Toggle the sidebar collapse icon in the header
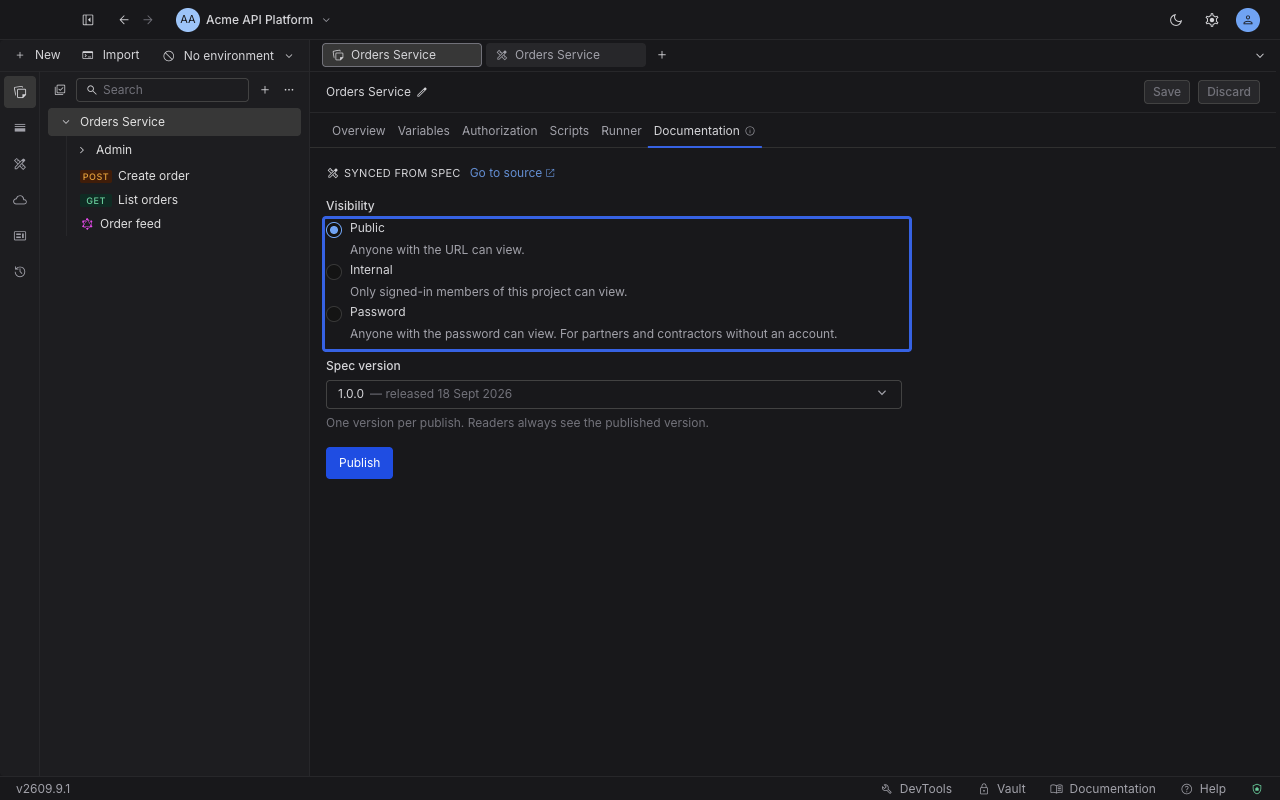 88,20
